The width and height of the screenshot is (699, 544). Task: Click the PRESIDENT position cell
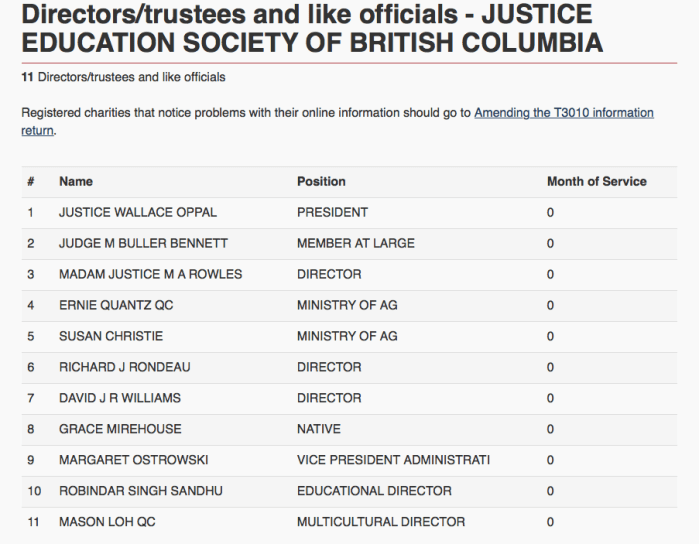332,212
